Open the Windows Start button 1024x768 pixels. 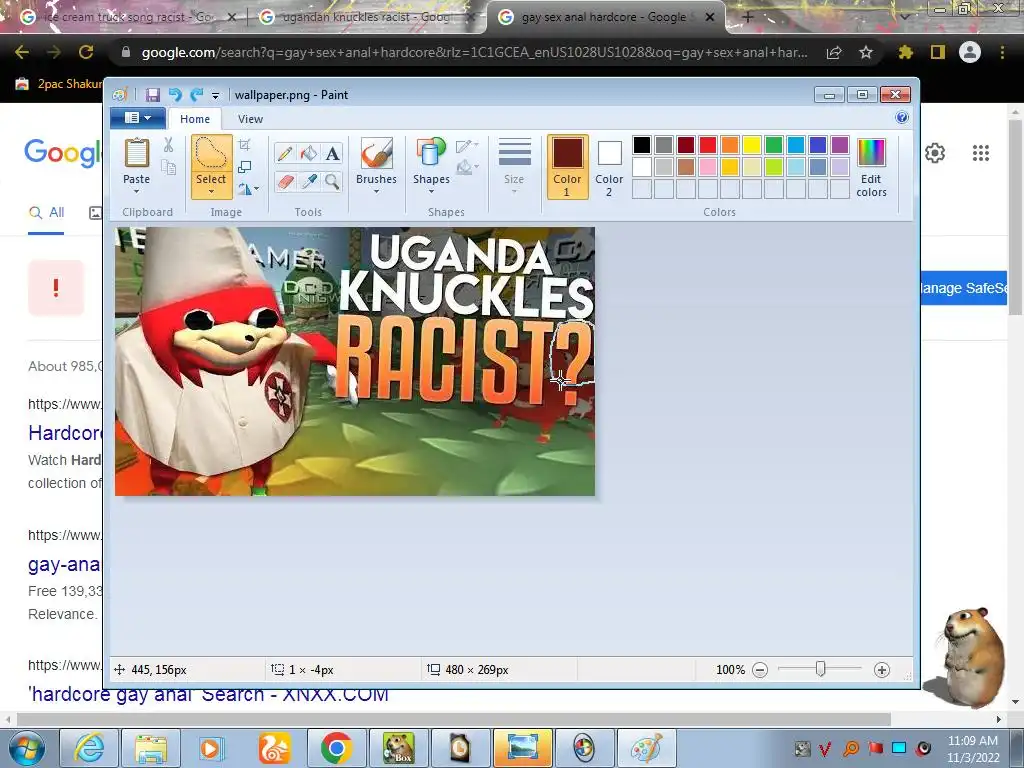pyautogui.click(x=26, y=748)
